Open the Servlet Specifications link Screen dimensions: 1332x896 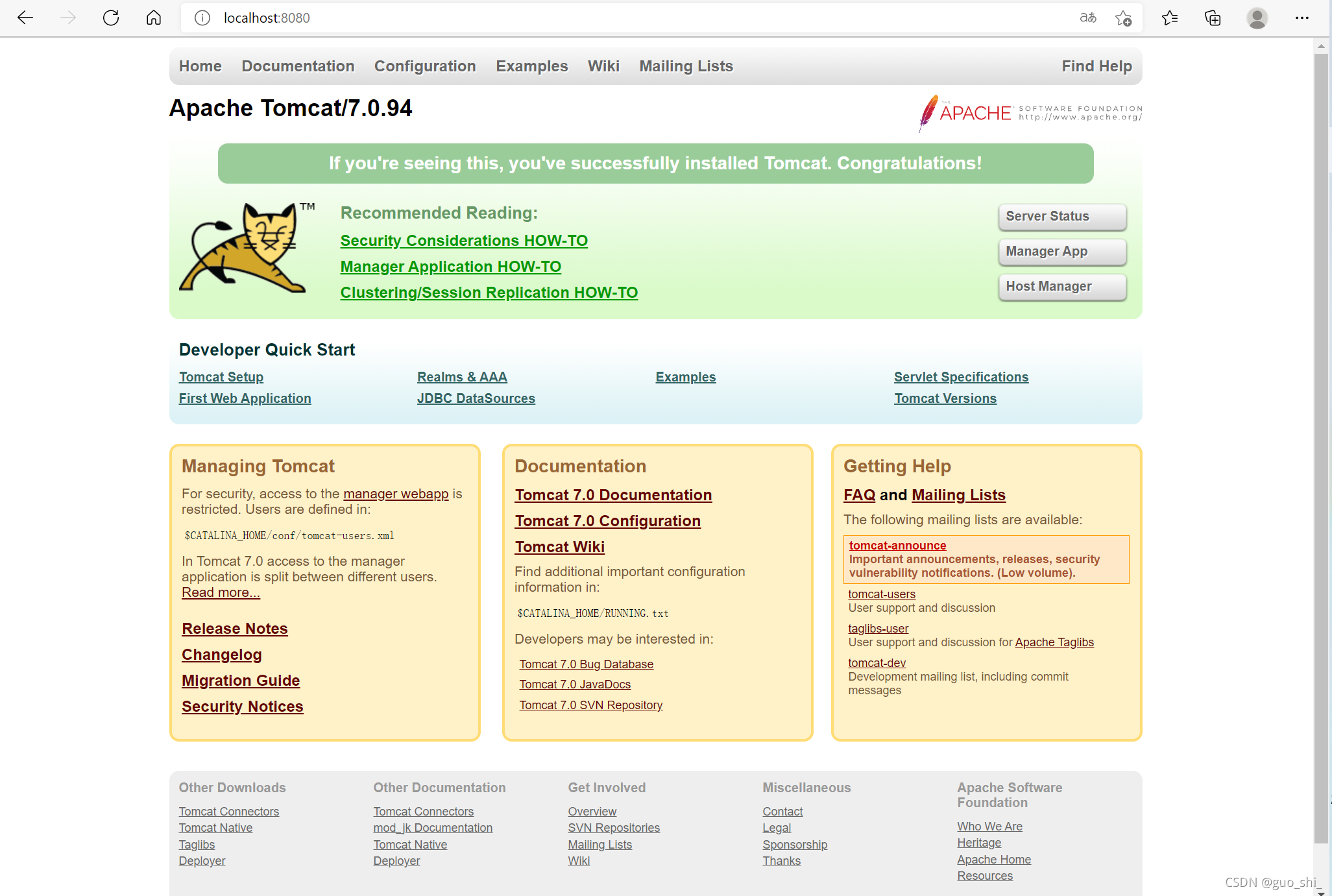click(x=961, y=377)
